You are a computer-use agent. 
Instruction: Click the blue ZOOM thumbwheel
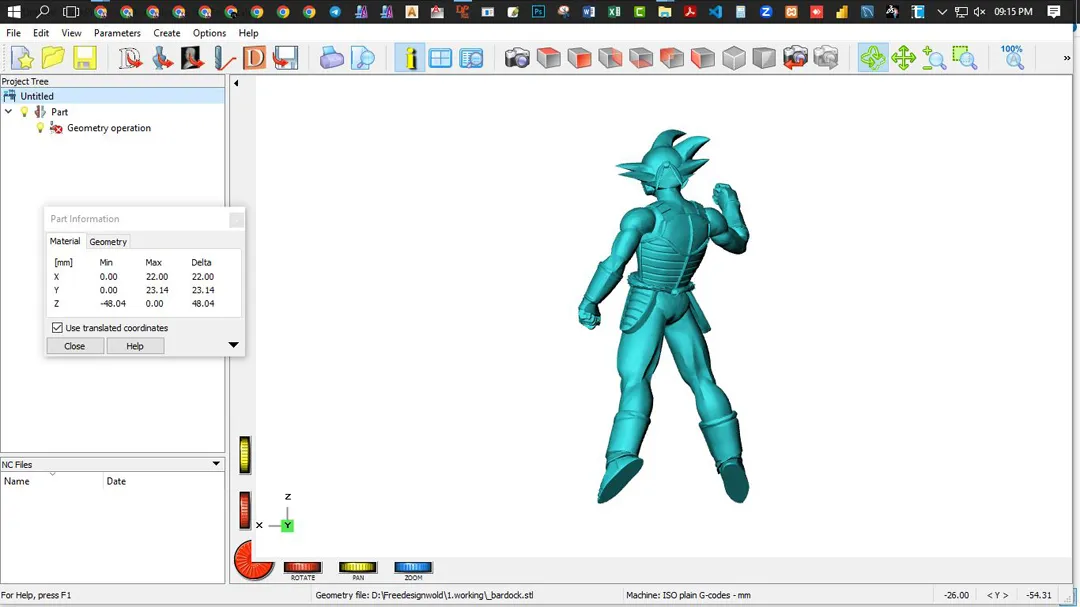pyautogui.click(x=413, y=567)
